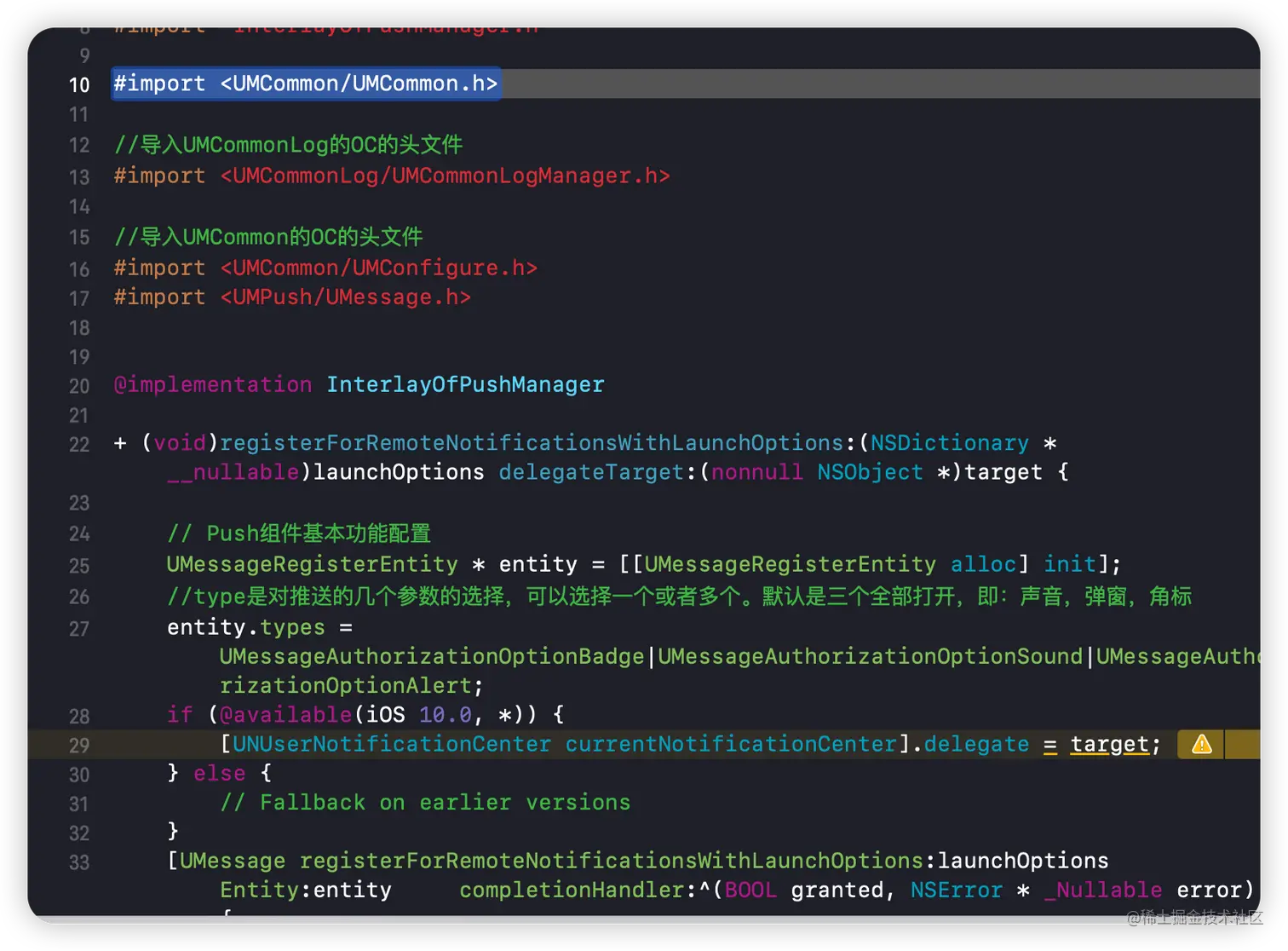Viewport: 1288px width, 951px height.
Task: Click the init keyword on line 25
Action: [1069, 563]
